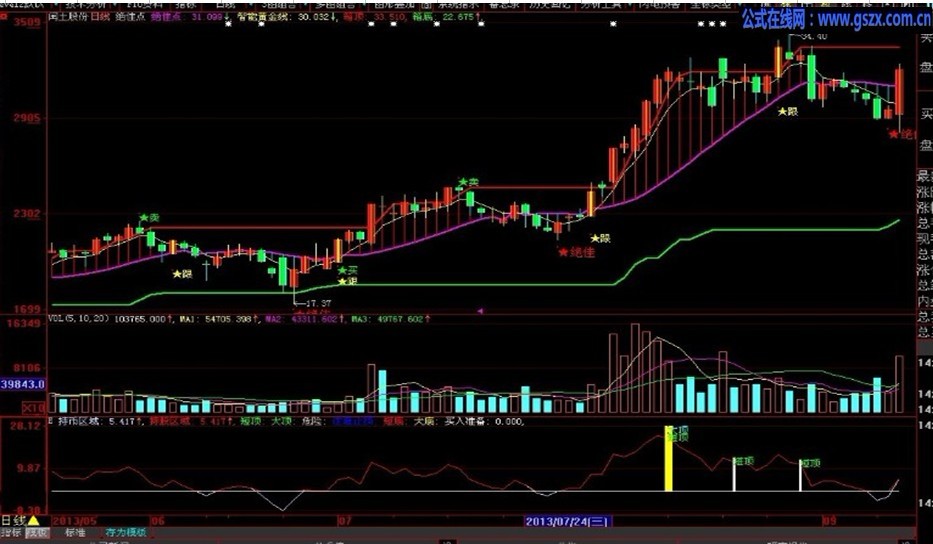Click the 16349 volume axis label
This screenshot has height=544, width=933.
(24, 324)
